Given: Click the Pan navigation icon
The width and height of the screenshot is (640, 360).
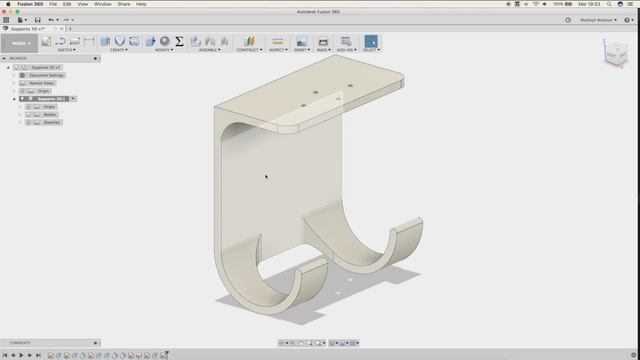Looking at the screenshot, I should tap(301, 343).
